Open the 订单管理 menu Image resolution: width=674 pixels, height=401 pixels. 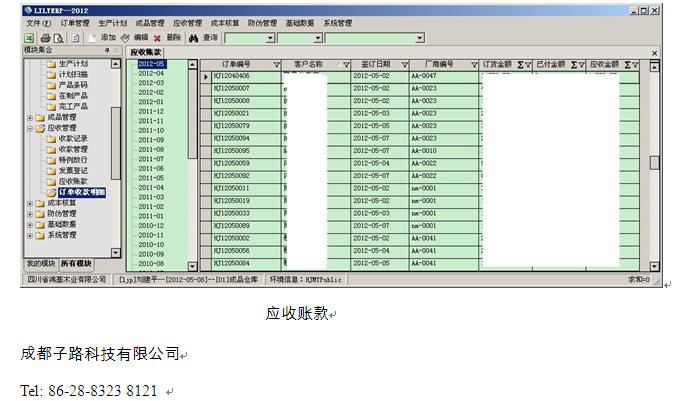74,22
